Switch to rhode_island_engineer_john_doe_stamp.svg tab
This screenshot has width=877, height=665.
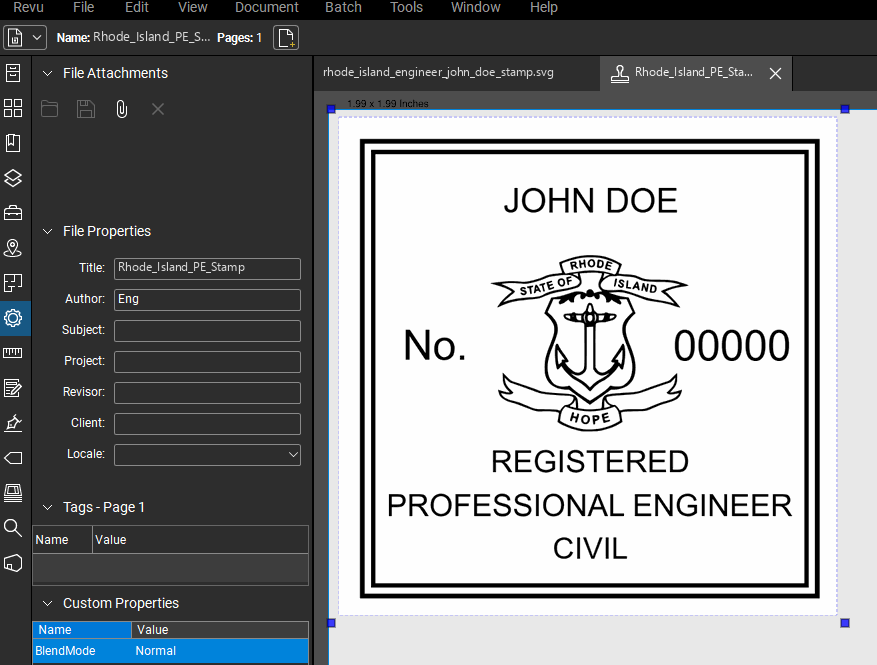tap(438, 73)
